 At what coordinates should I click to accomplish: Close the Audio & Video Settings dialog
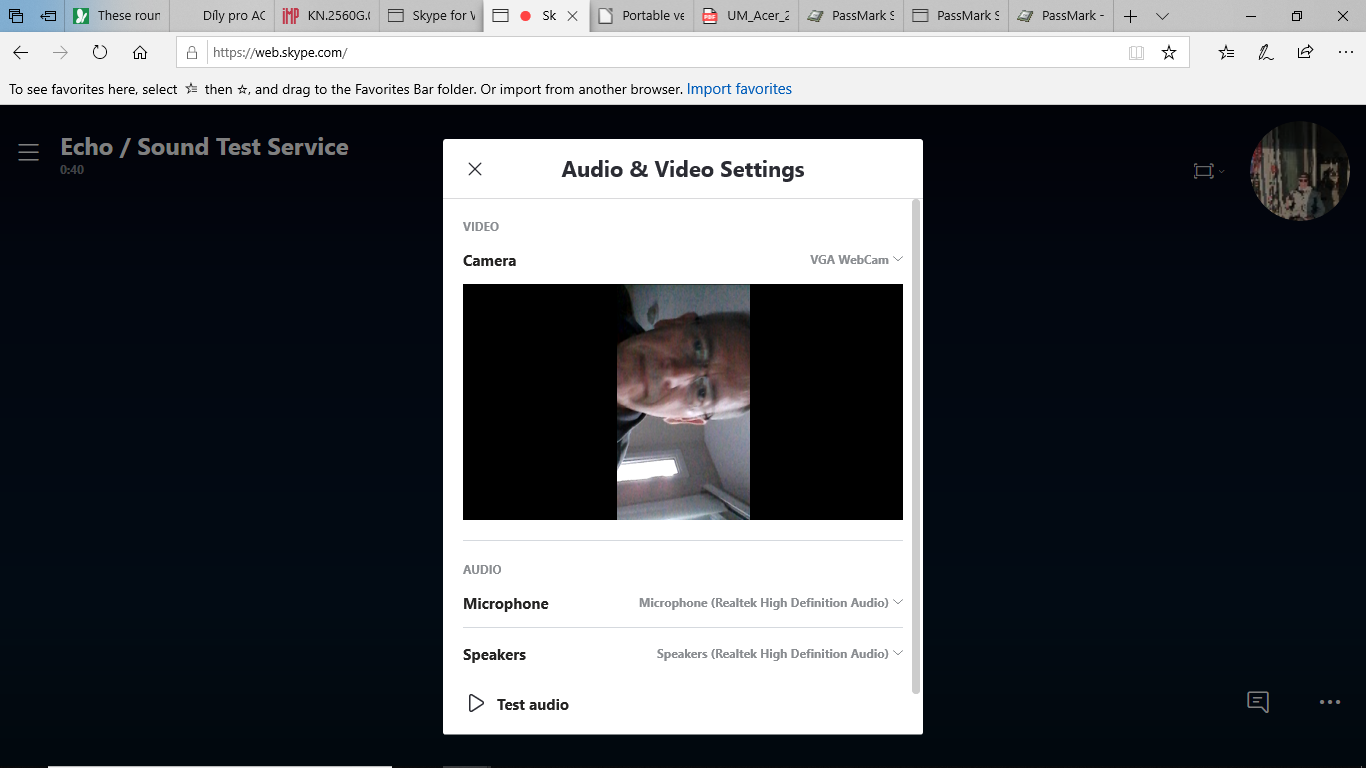(x=475, y=169)
